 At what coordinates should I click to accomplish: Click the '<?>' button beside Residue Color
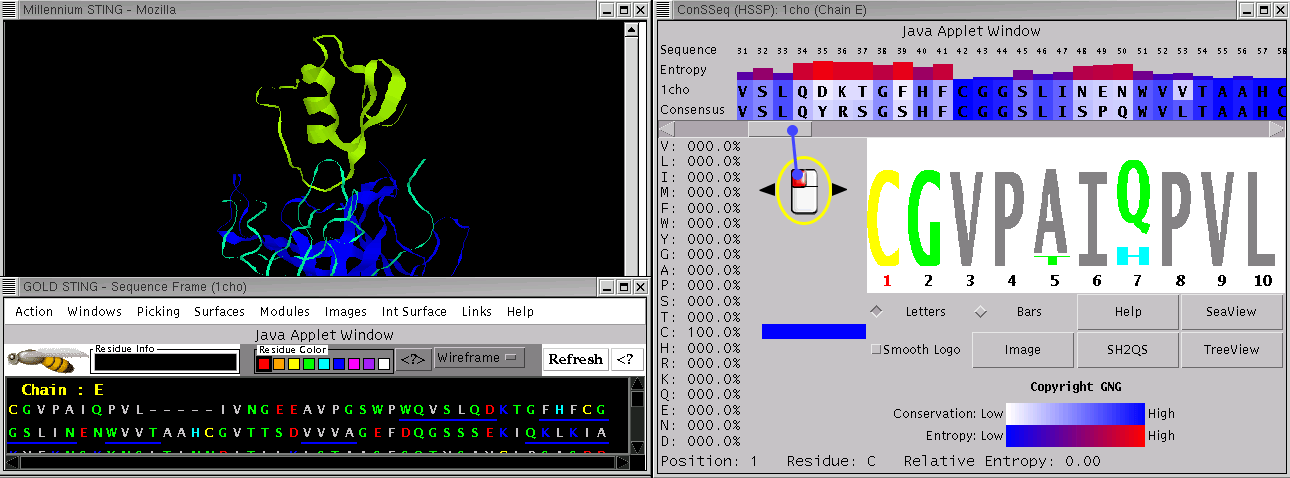tap(414, 358)
